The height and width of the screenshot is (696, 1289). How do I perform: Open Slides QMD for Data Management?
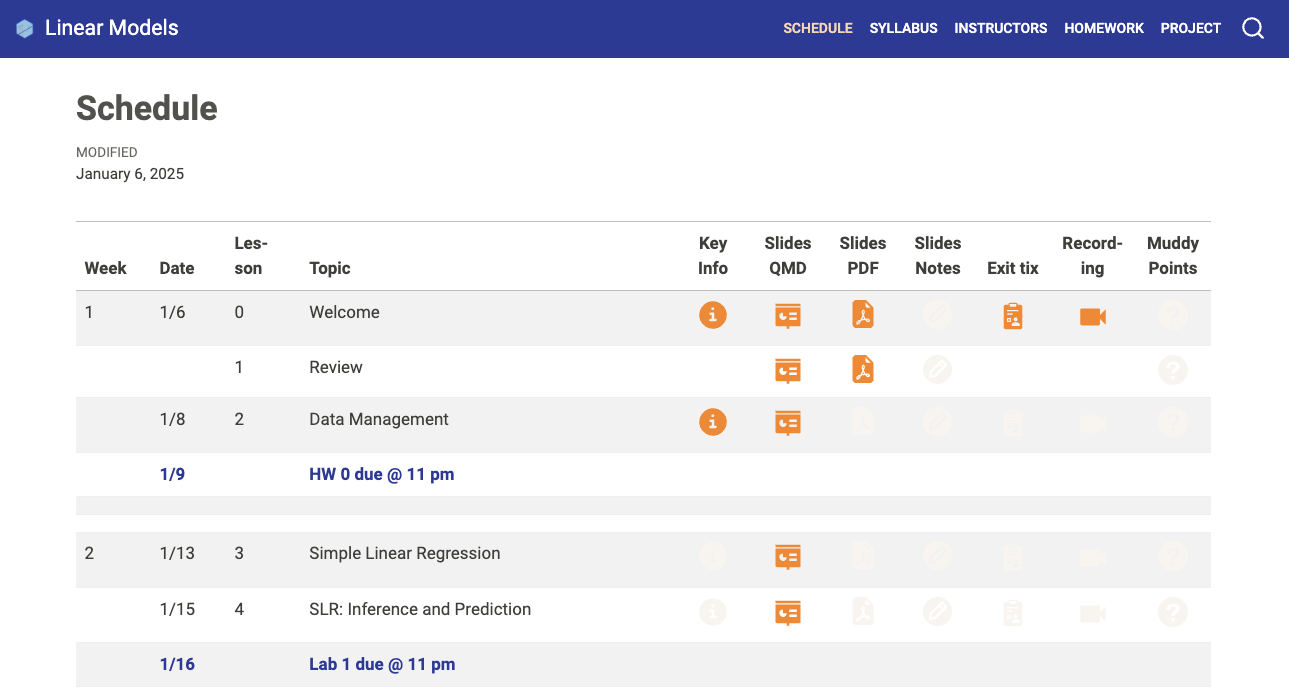click(x=788, y=423)
